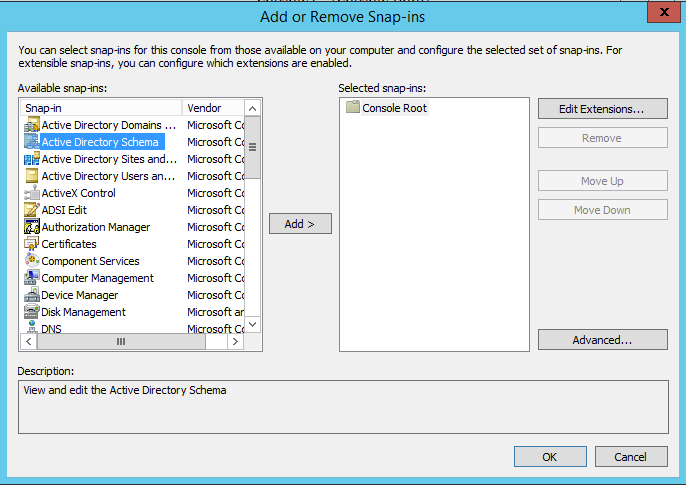This screenshot has height=485, width=686.
Task: Select "ActiveX Control" row text
Action: point(78,193)
